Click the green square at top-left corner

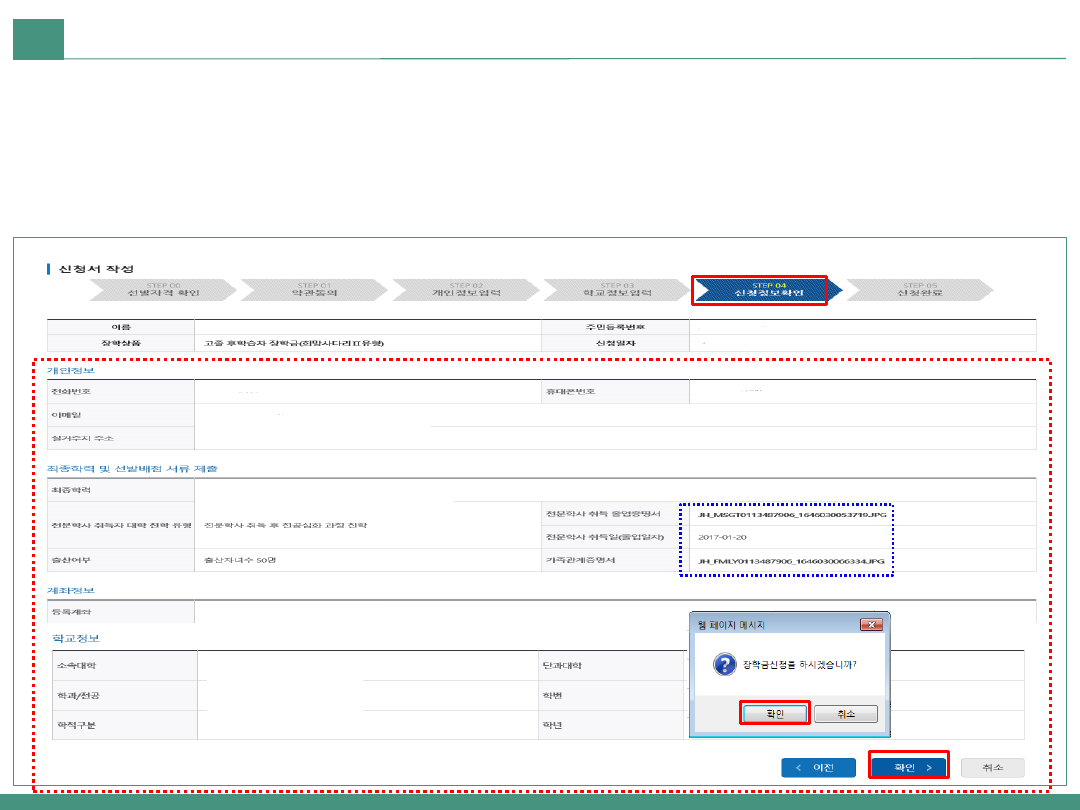click(38, 39)
